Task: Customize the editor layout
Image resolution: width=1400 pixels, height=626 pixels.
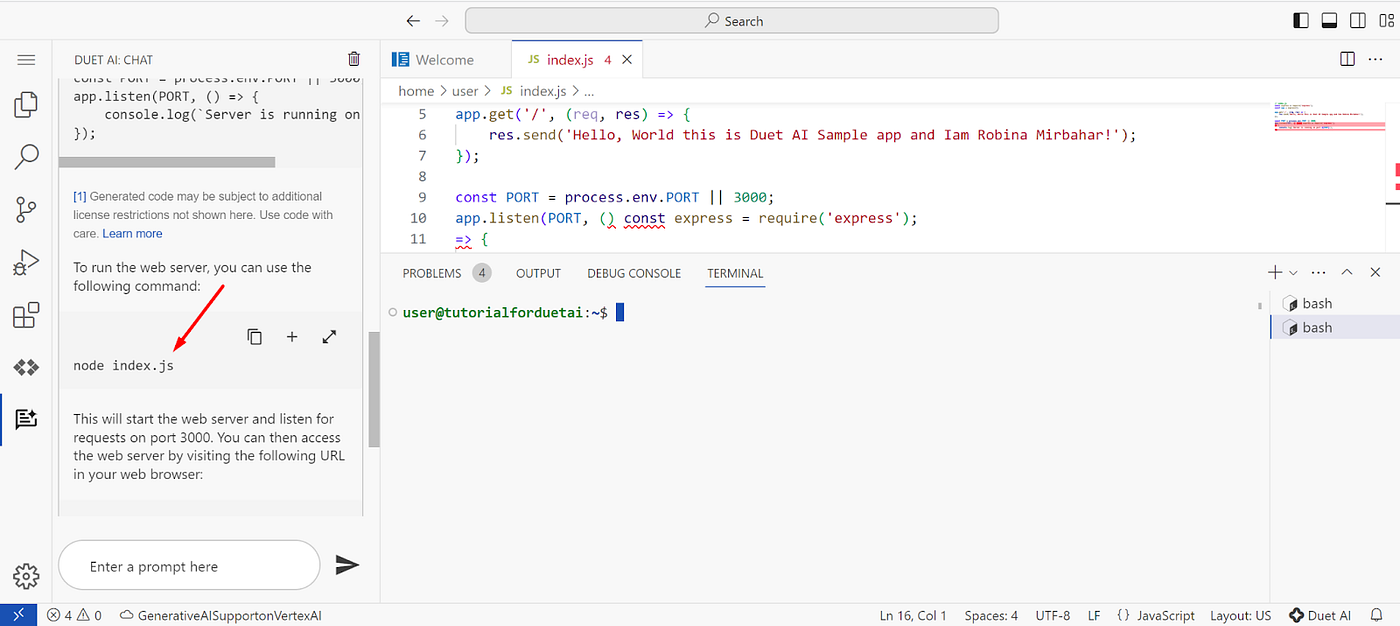Action: tap(1386, 20)
